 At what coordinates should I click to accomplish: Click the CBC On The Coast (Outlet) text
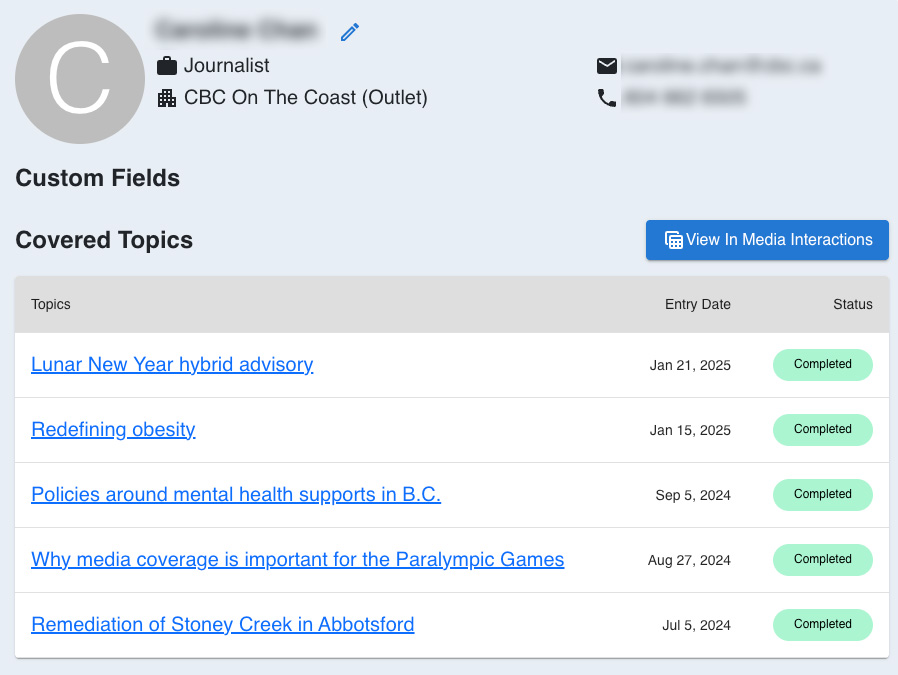click(x=305, y=98)
